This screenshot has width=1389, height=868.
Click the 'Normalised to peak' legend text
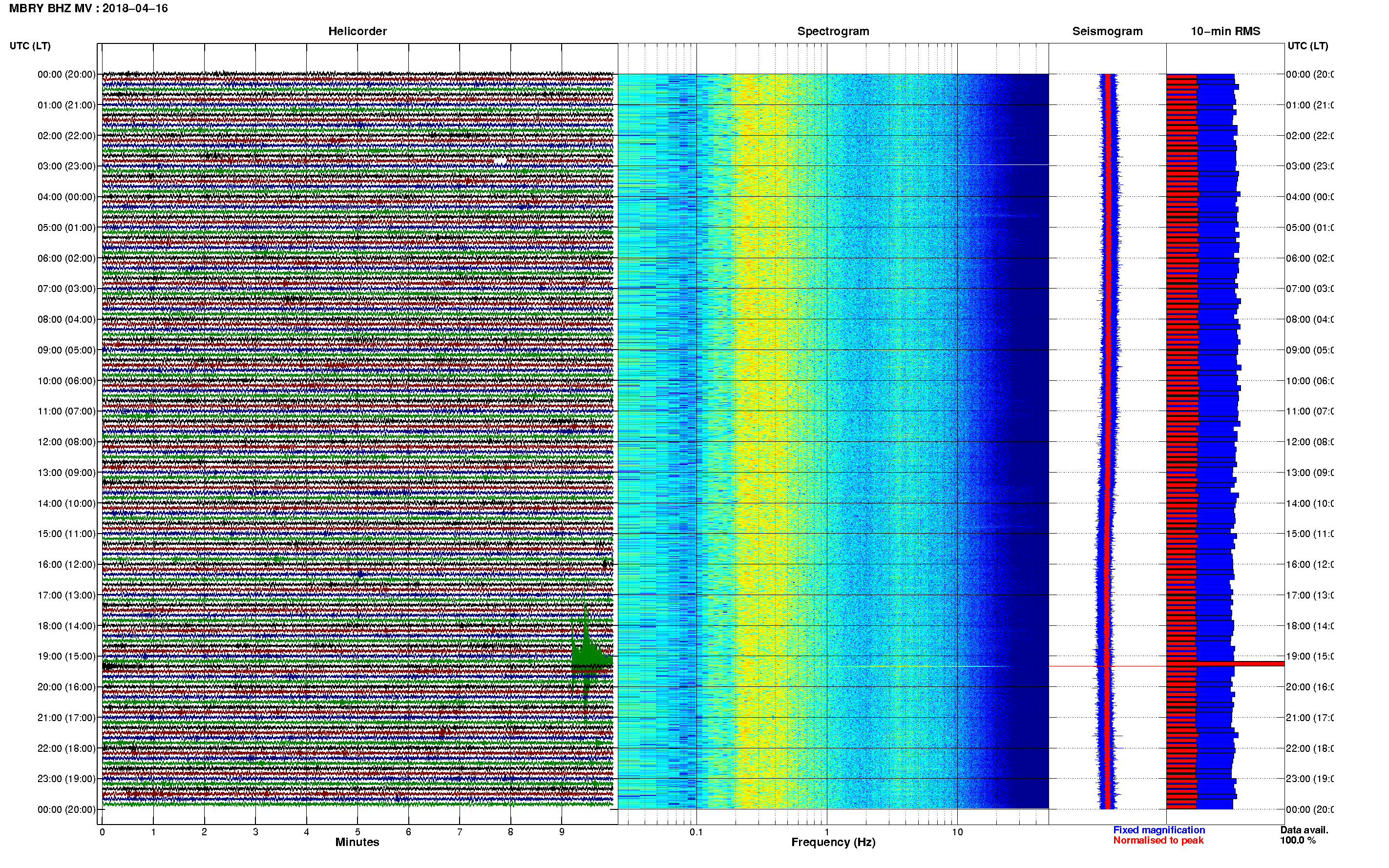[1158, 840]
